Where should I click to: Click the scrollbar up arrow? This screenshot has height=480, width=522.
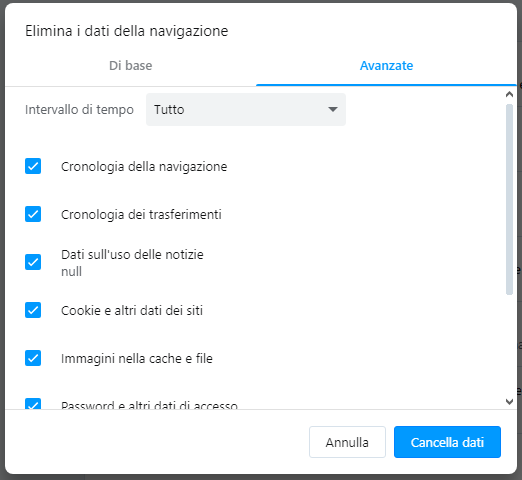click(509, 94)
